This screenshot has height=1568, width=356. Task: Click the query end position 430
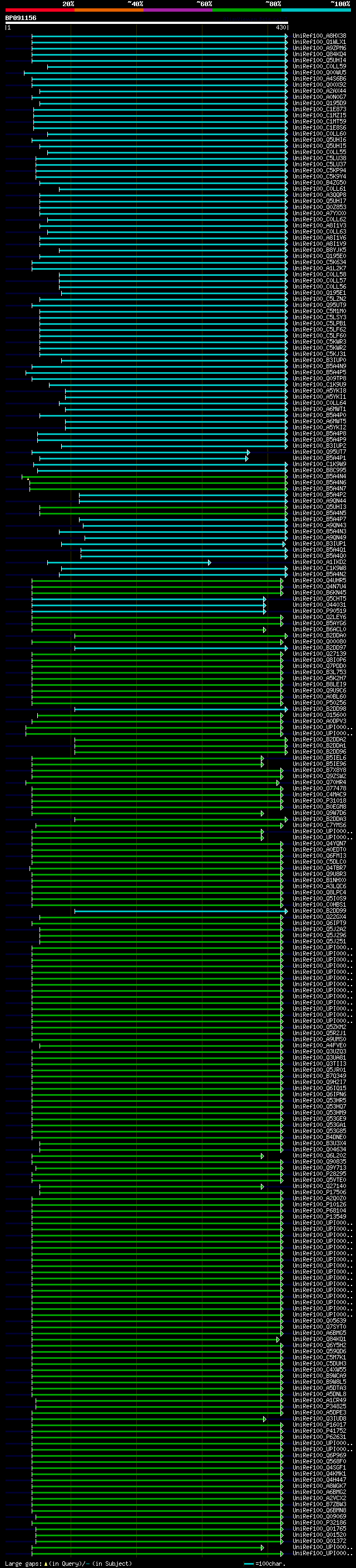click(280, 27)
